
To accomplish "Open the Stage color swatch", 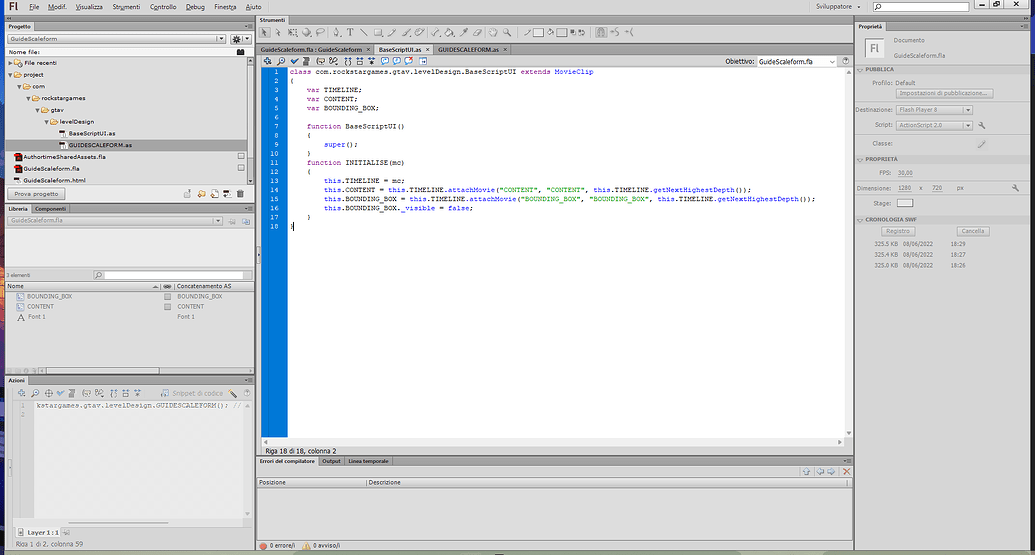I will tap(905, 204).
